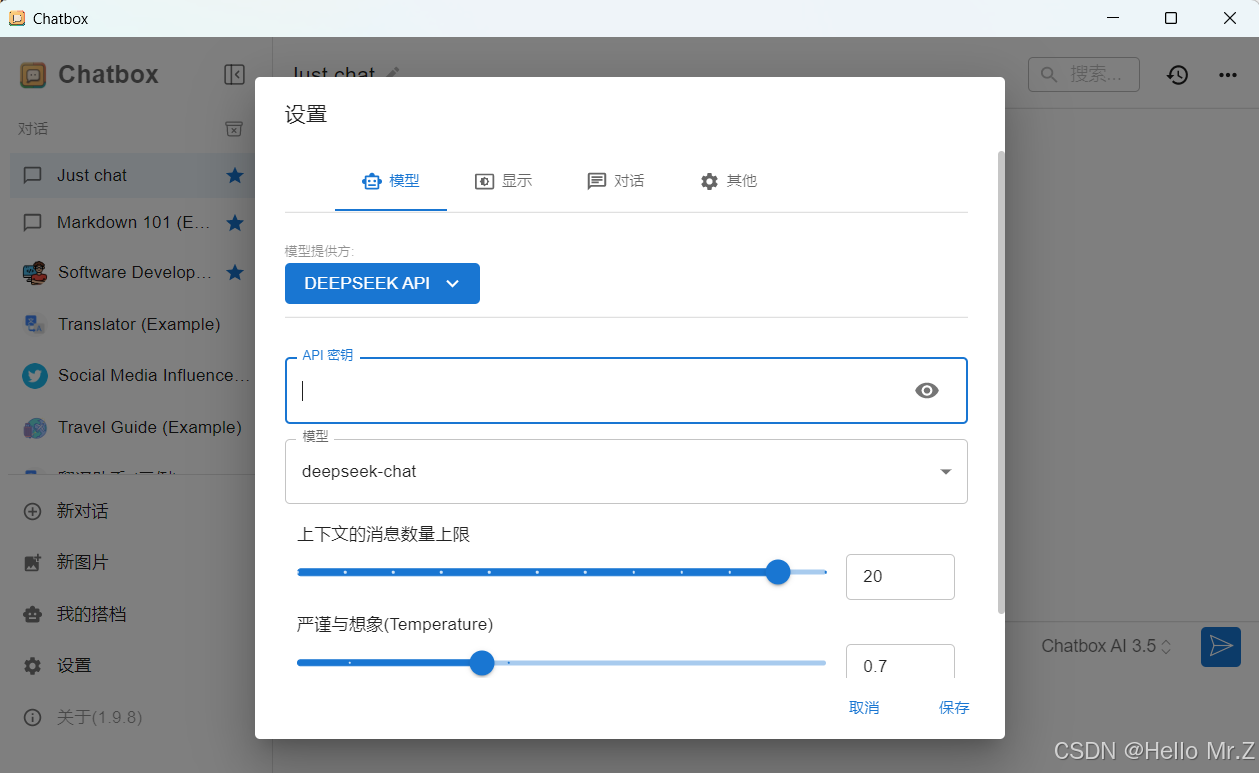Click the 新图片 text entry
The image size is (1259, 773).
pyautogui.click(x=83, y=563)
